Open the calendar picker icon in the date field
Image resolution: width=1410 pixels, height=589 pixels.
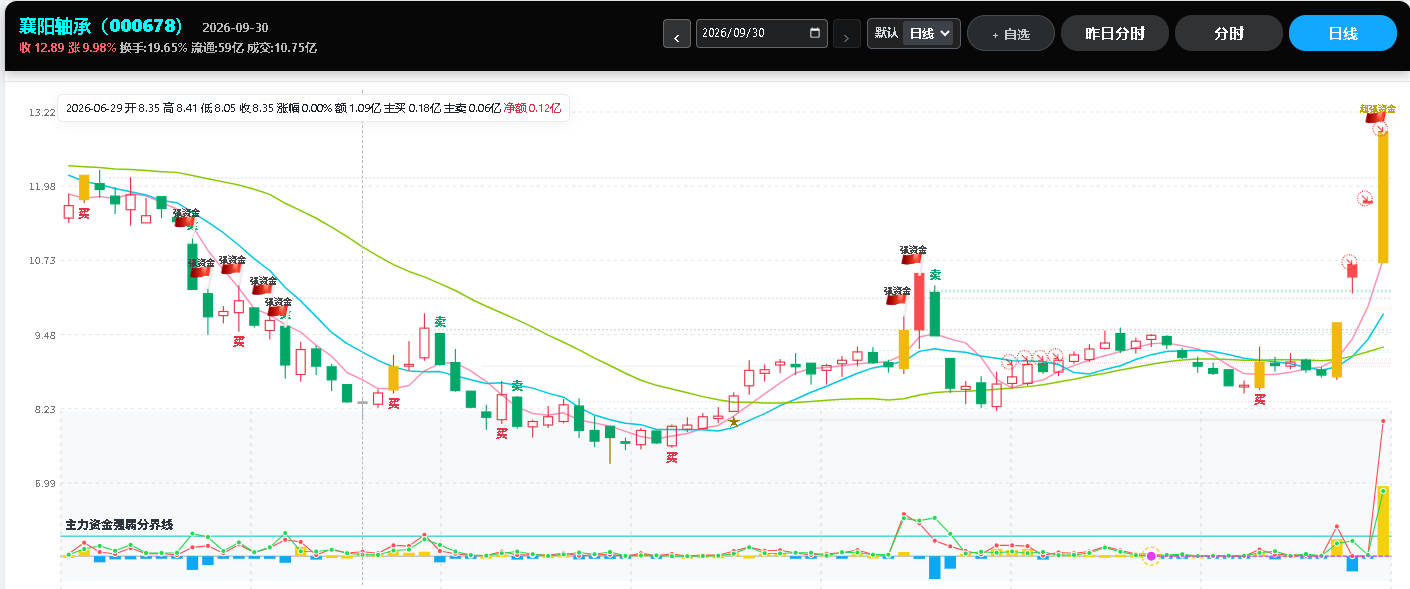(x=815, y=33)
